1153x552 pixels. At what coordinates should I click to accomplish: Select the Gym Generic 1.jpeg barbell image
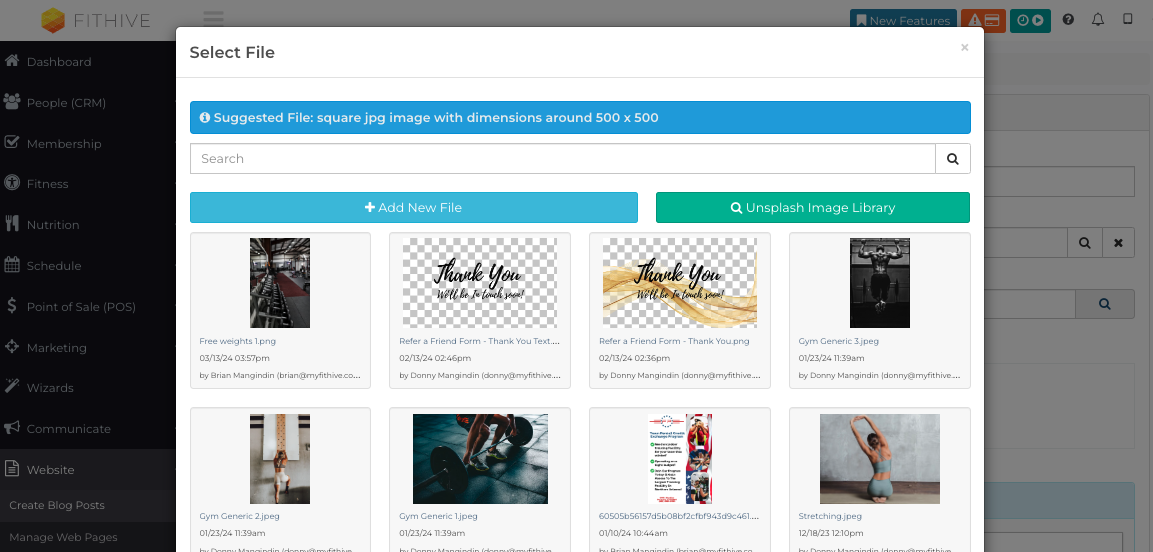[x=479, y=459]
